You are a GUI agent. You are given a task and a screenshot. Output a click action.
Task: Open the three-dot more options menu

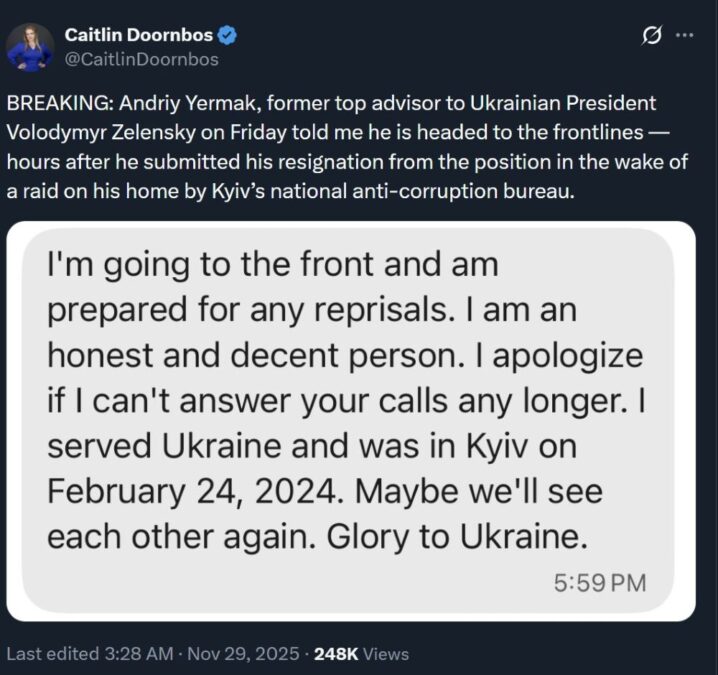point(684,36)
